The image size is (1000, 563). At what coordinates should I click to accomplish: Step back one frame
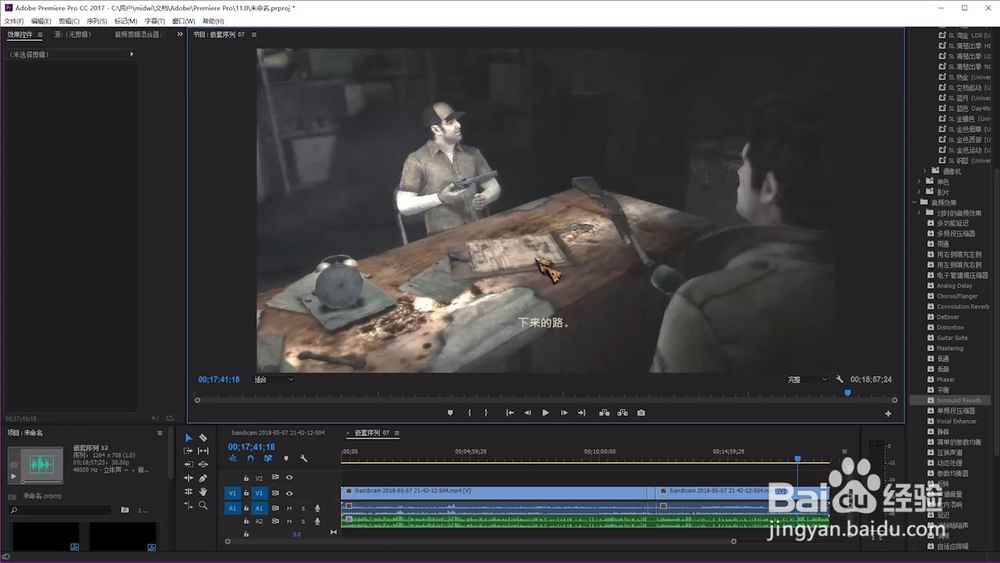[x=527, y=413]
